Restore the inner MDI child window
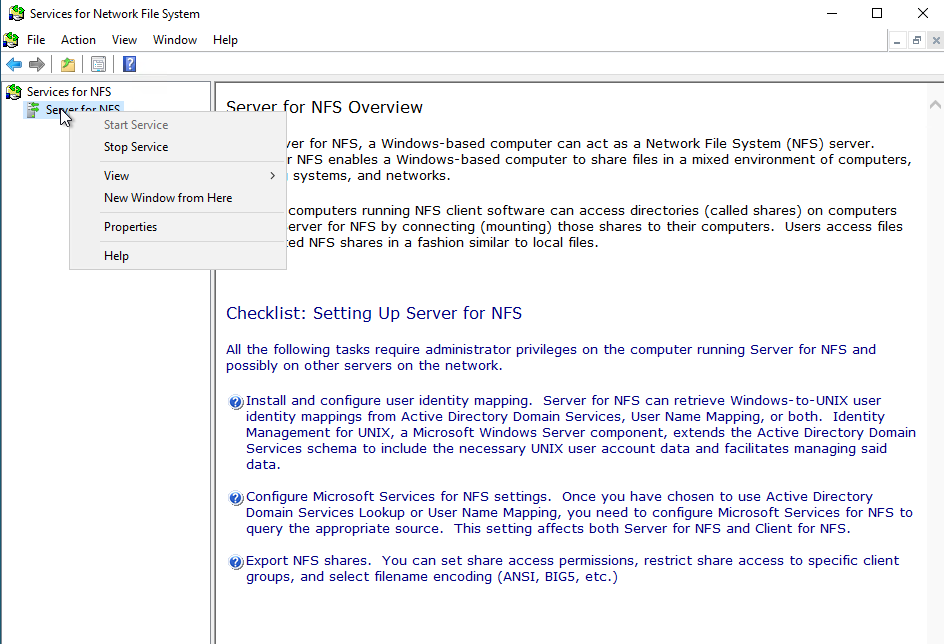 click(x=916, y=40)
